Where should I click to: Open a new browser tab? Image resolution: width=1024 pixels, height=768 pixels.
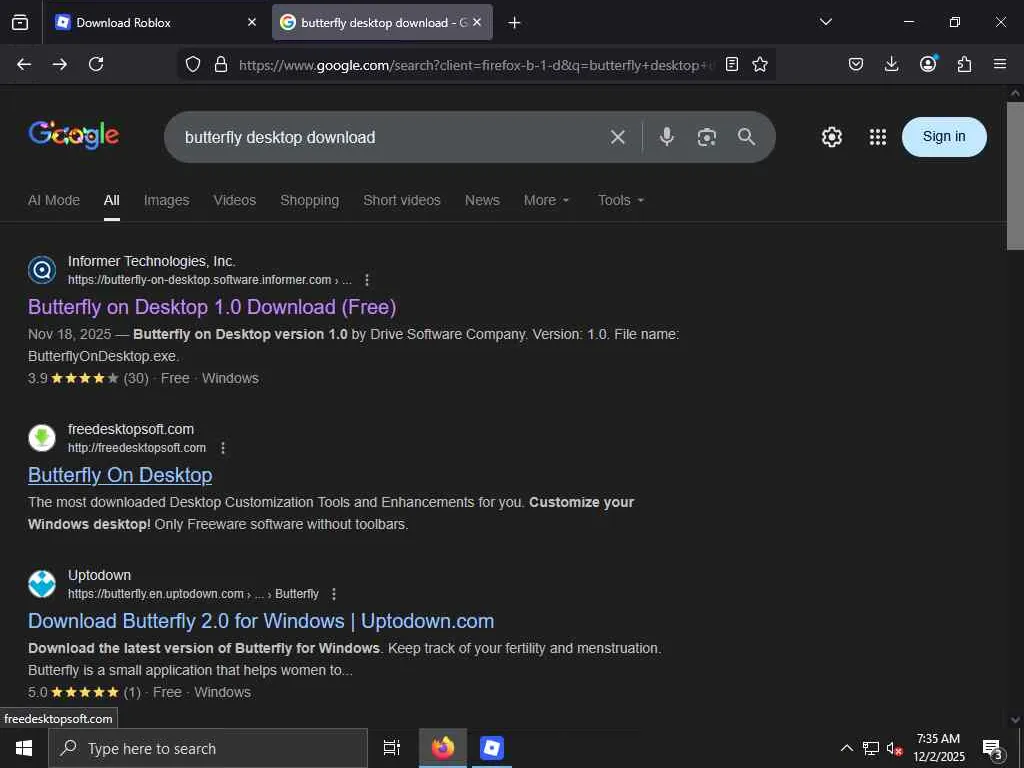pyautogui.click(x=514, y=23)
